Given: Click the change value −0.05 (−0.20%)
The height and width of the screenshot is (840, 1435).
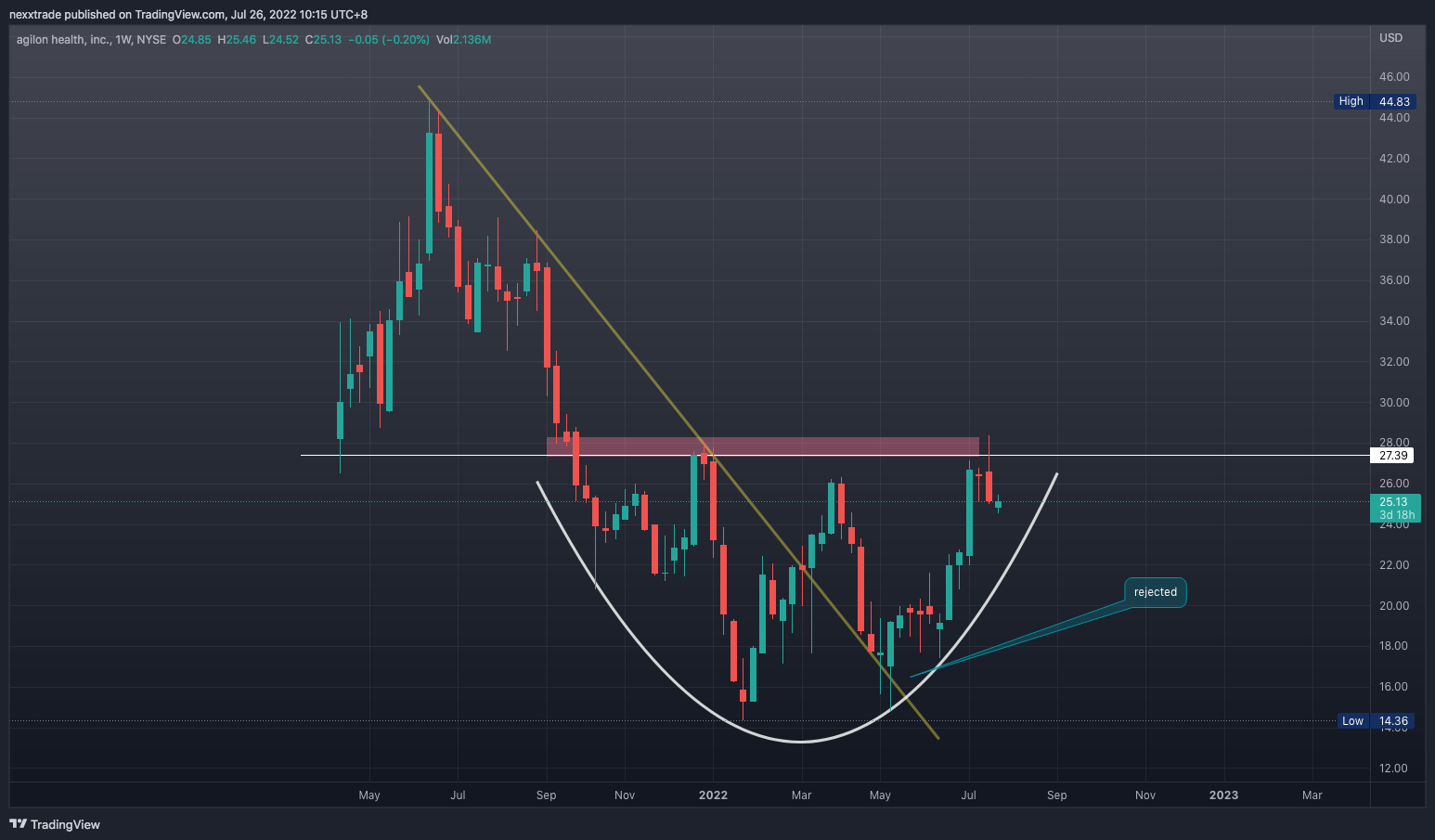Looking at the screenshot, I should [389, 40].
